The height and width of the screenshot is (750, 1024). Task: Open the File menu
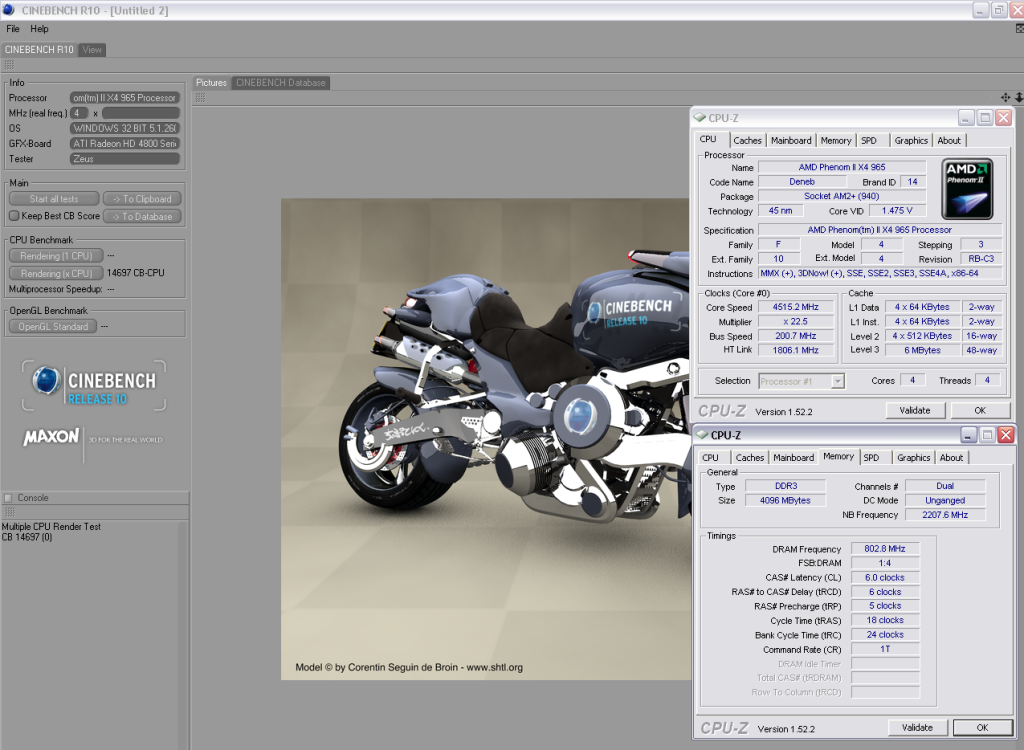(x=13, y=29)
